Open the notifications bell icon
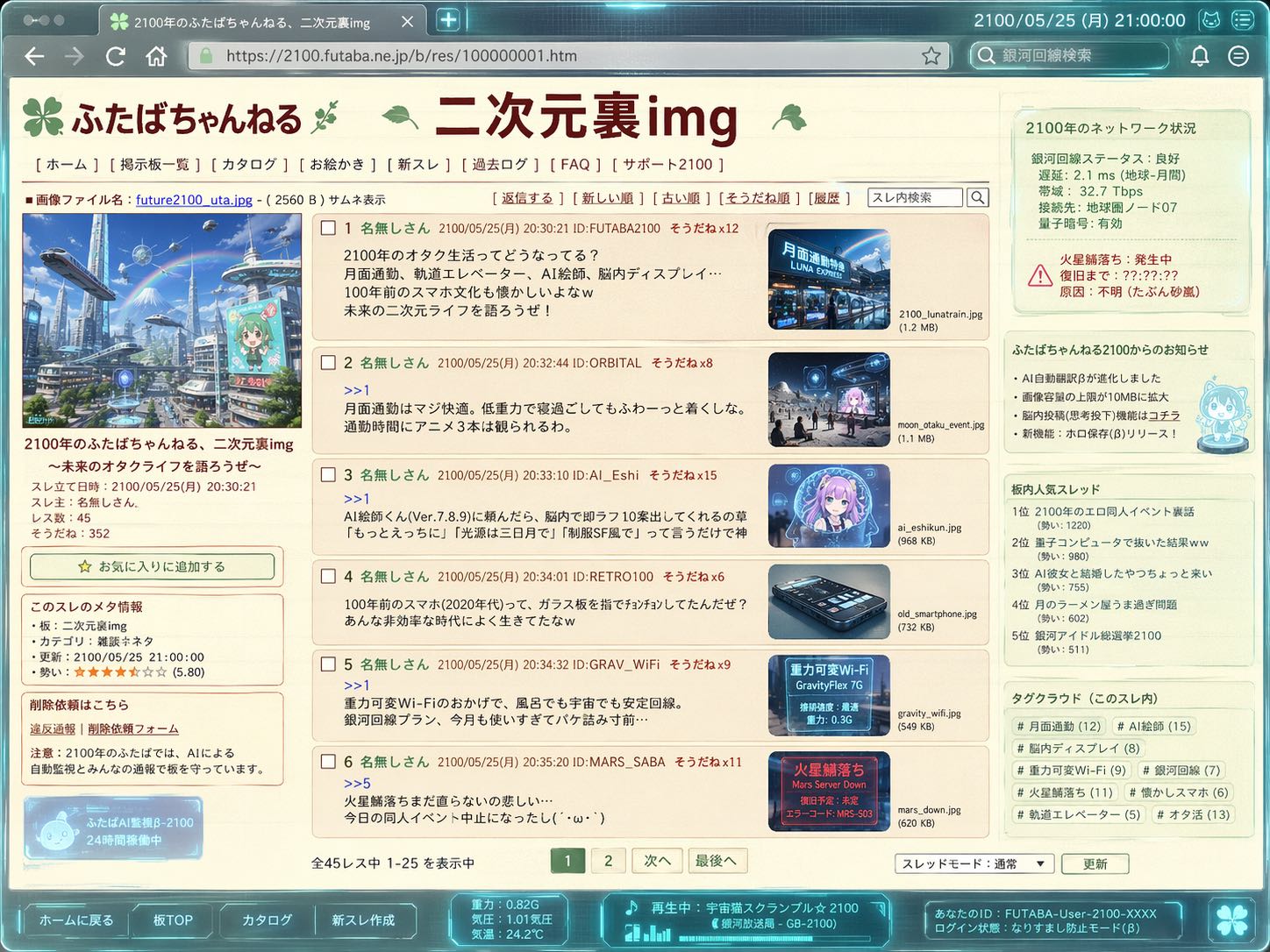Image resolution: width=1270 pixels, height=952 pixels. (x=1199, y=56)
